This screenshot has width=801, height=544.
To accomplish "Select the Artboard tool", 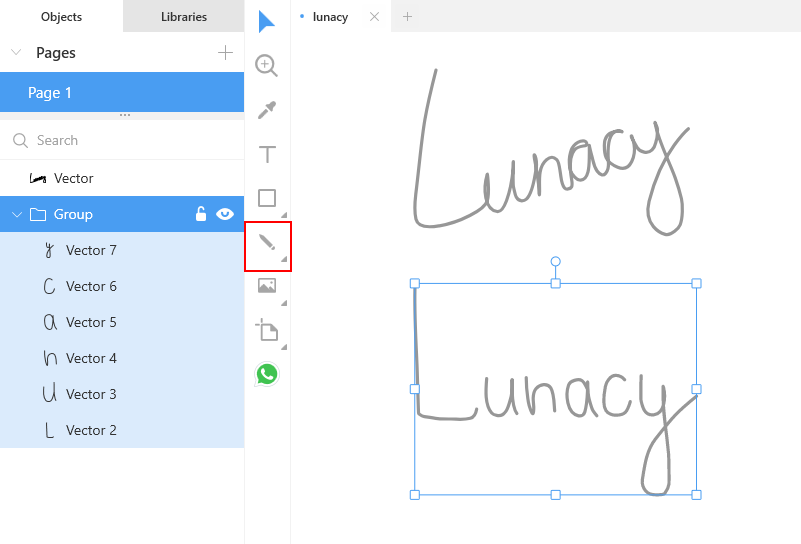I will pos(267,329).
